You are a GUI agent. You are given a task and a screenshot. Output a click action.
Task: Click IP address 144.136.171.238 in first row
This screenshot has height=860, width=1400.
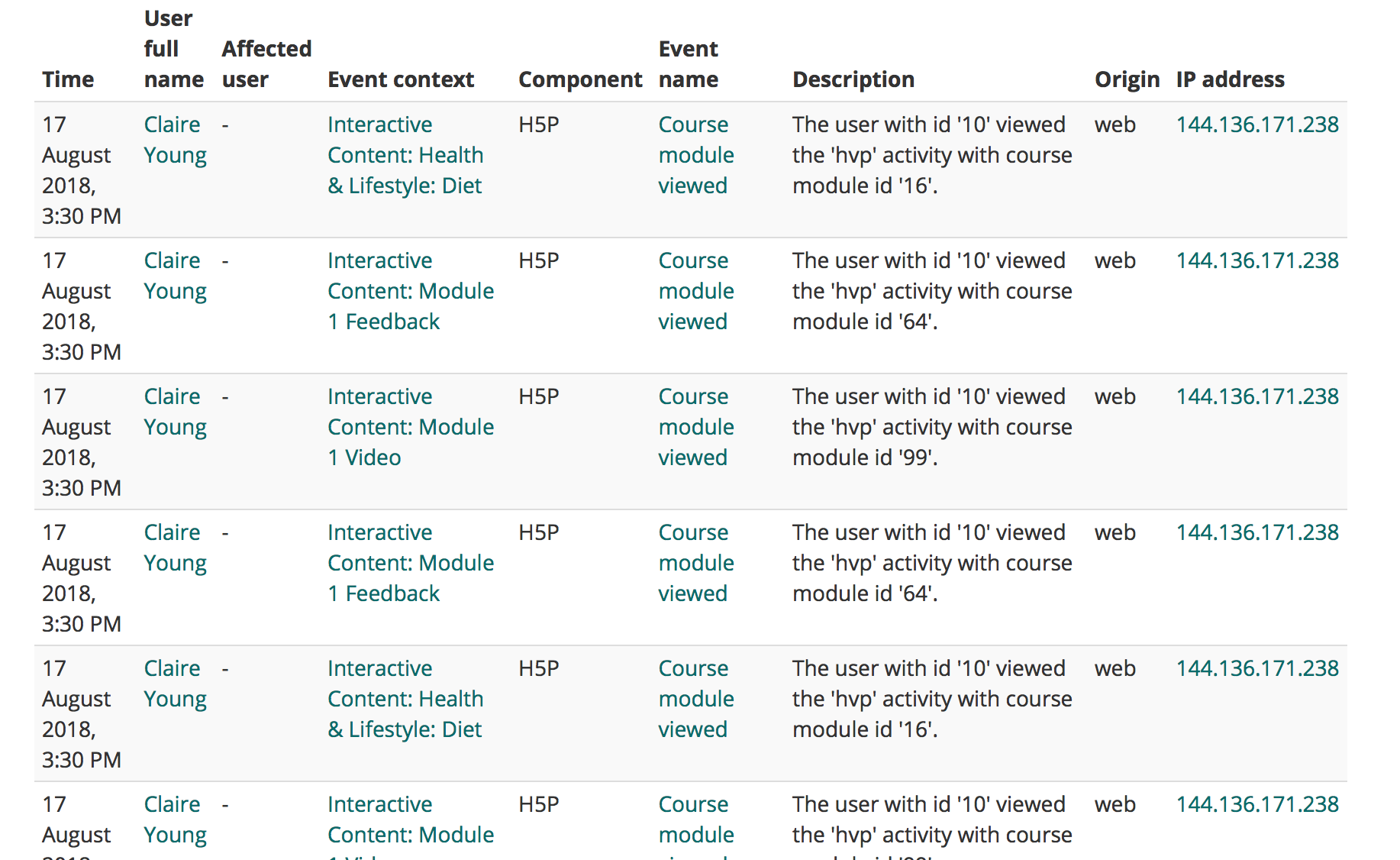click(x=1256, y=124)
